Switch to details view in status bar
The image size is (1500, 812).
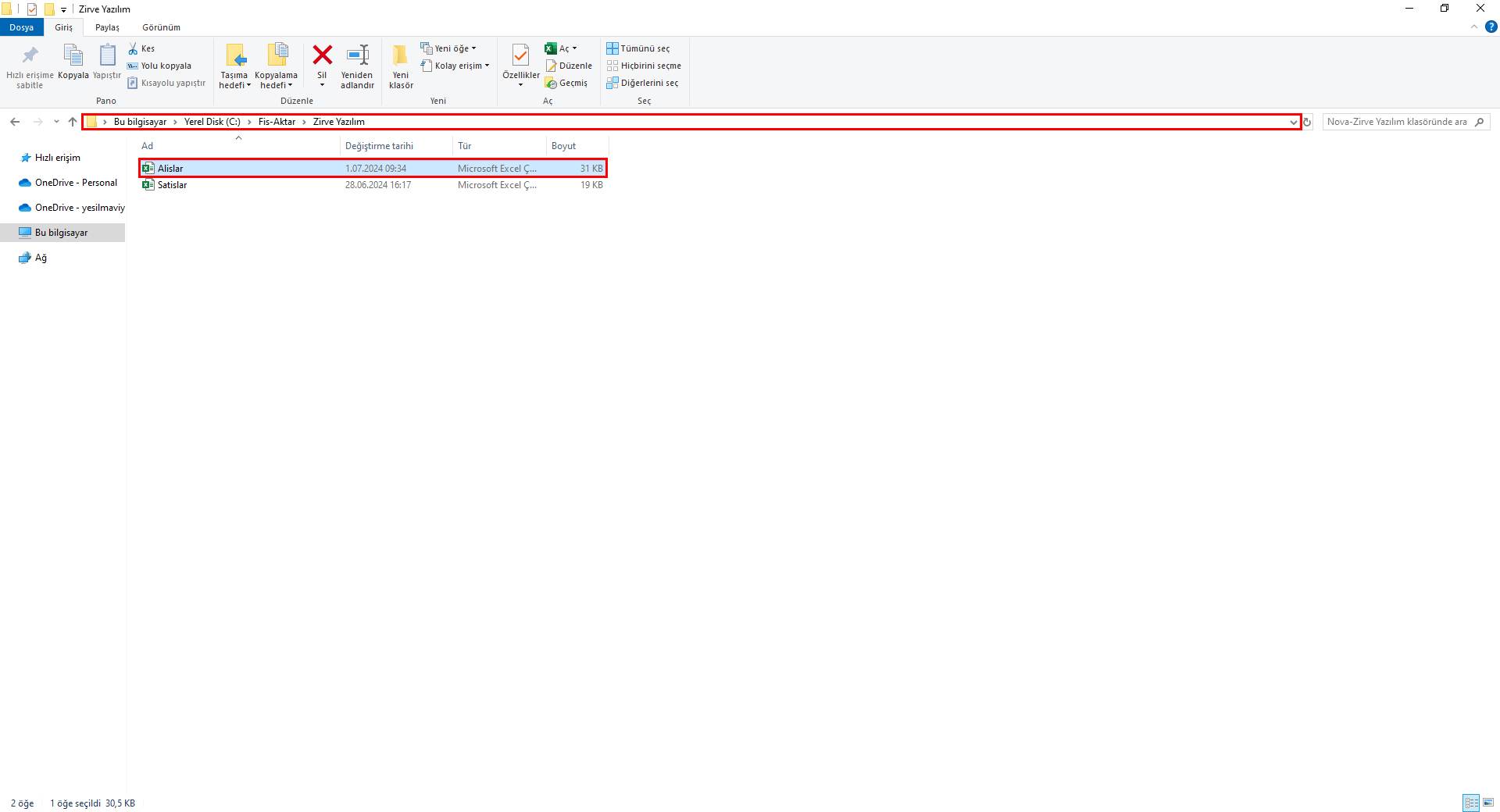(x=1471, y=803)
